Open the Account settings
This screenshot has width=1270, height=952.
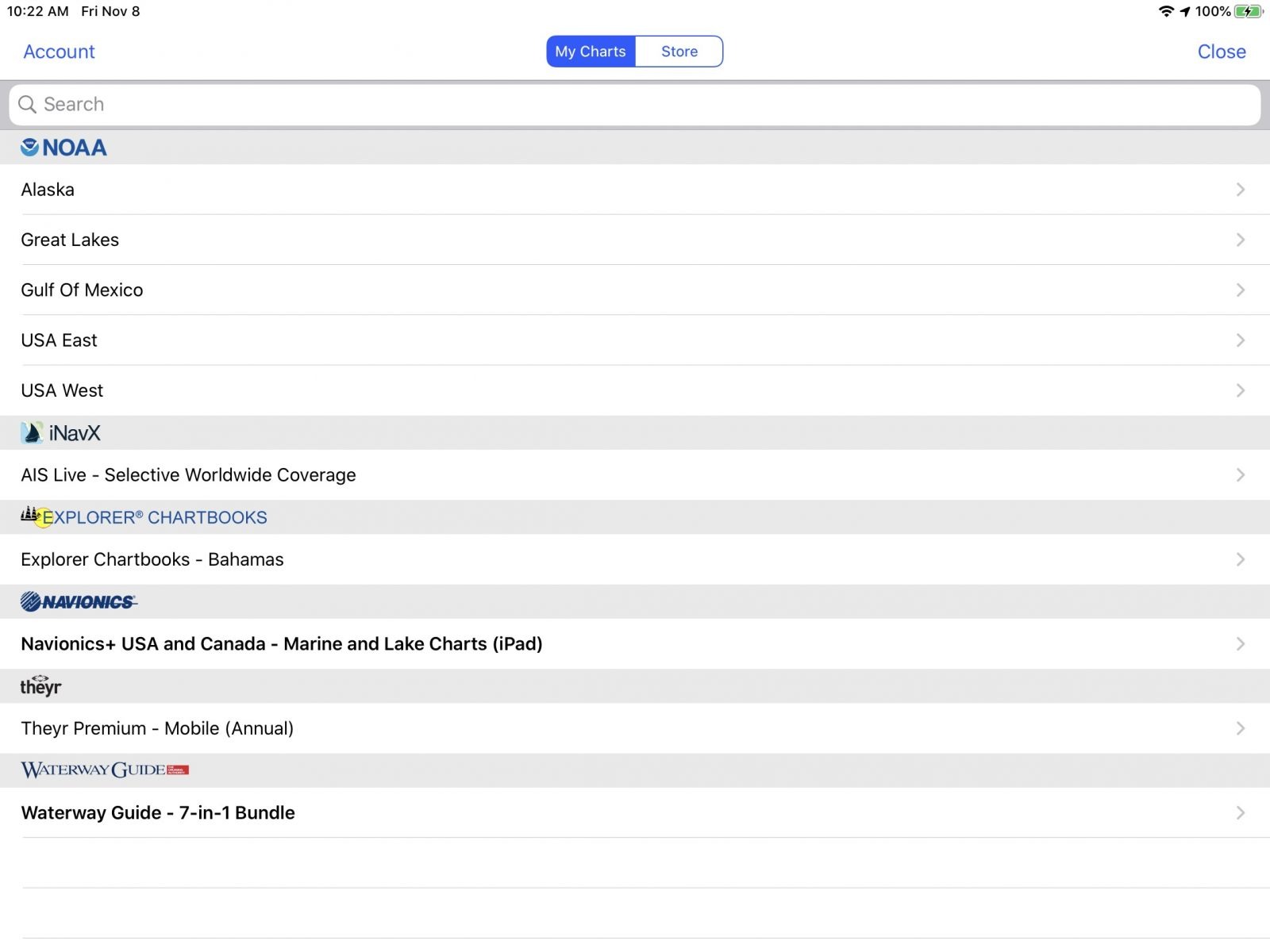pyautogui.click(x=59, y=52)
